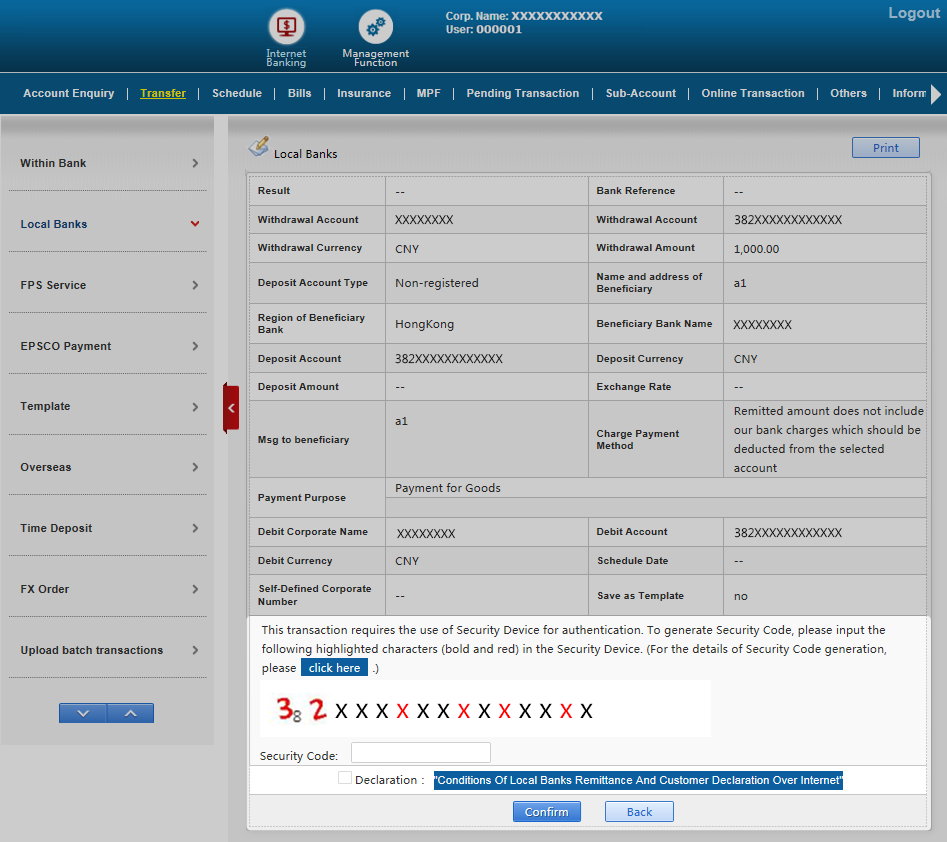The image size is (947, 842).
Task: Open Management Function gear icon
Action: coord(376,27)
